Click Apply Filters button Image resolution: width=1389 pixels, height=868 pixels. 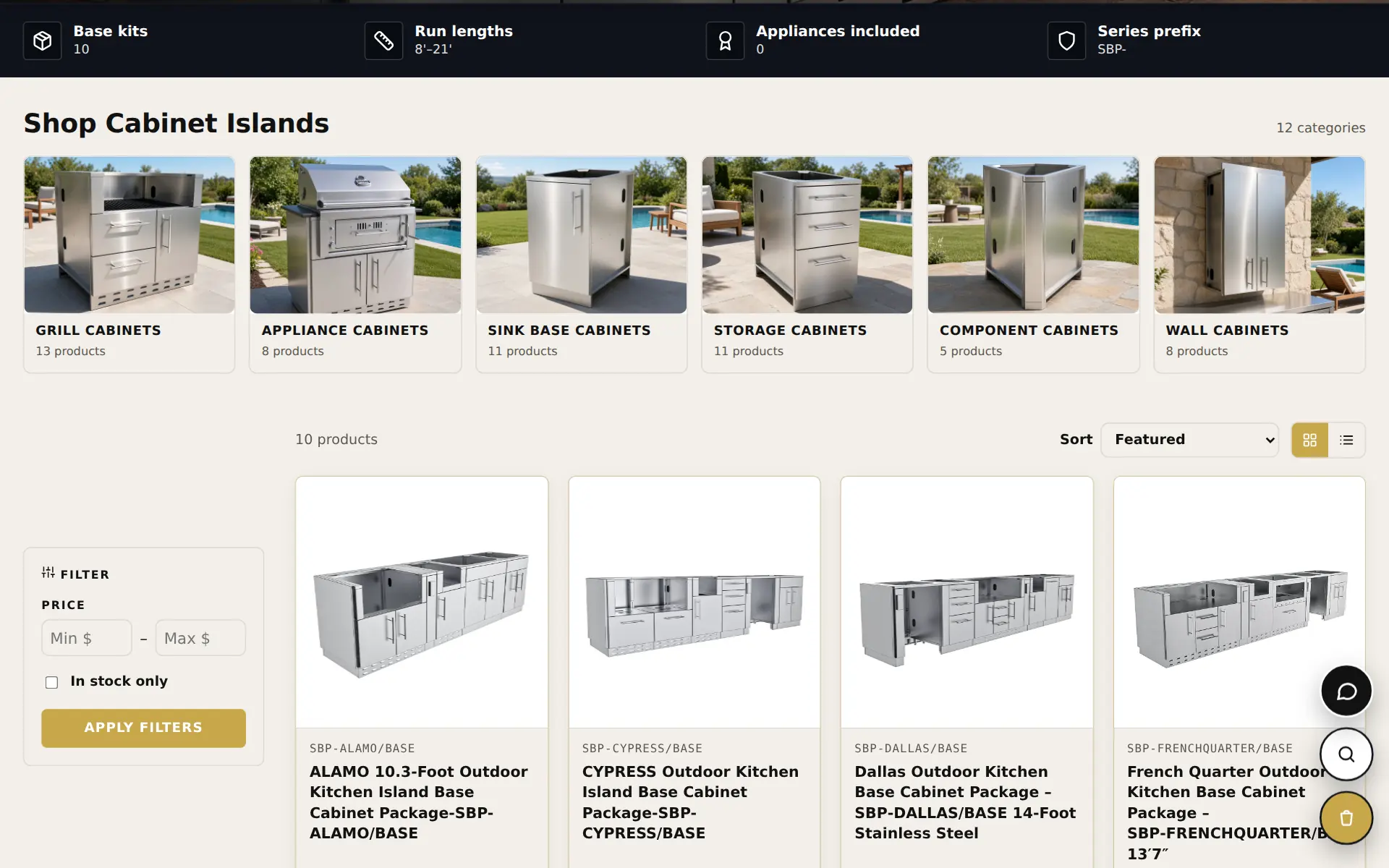[143, 728]
